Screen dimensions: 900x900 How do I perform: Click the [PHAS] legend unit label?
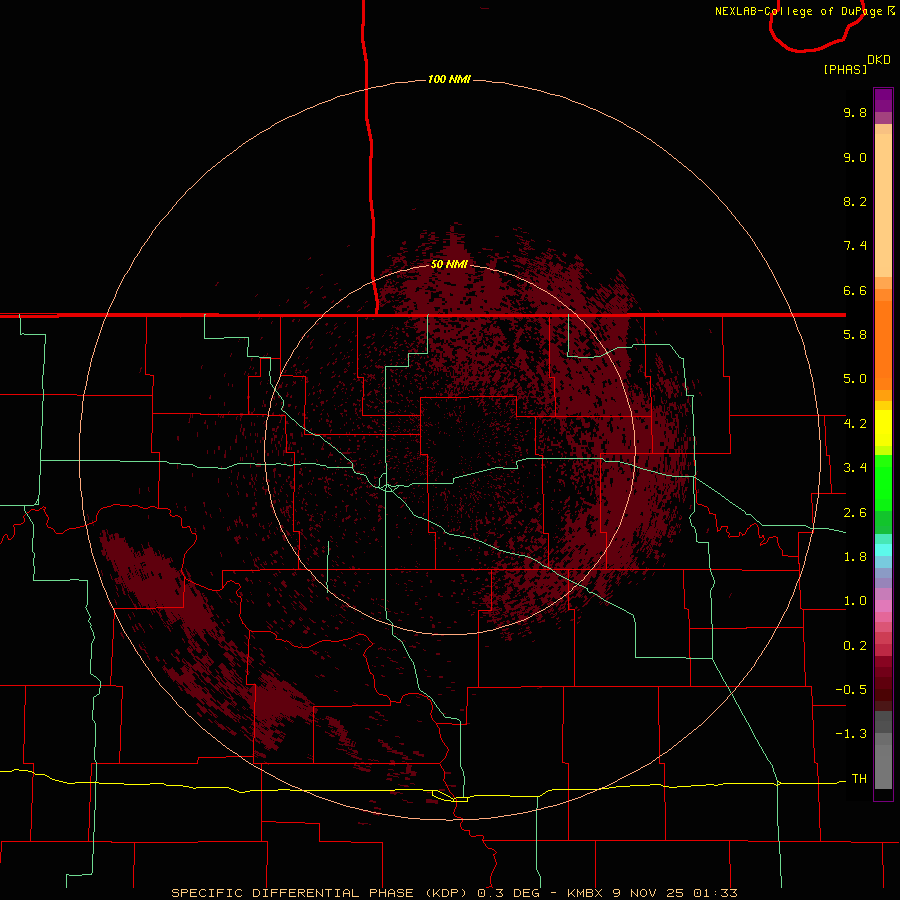click(845, 69)
